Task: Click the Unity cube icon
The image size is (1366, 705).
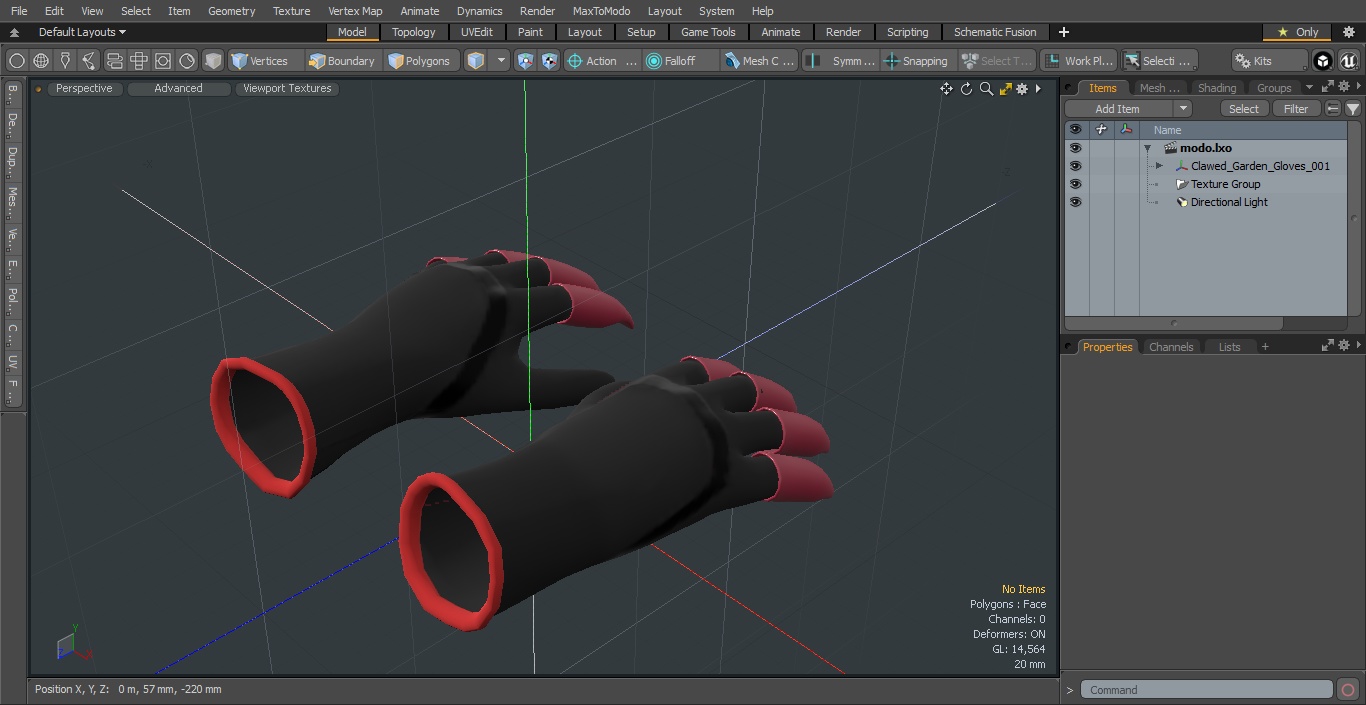Action: [1323, 61]
